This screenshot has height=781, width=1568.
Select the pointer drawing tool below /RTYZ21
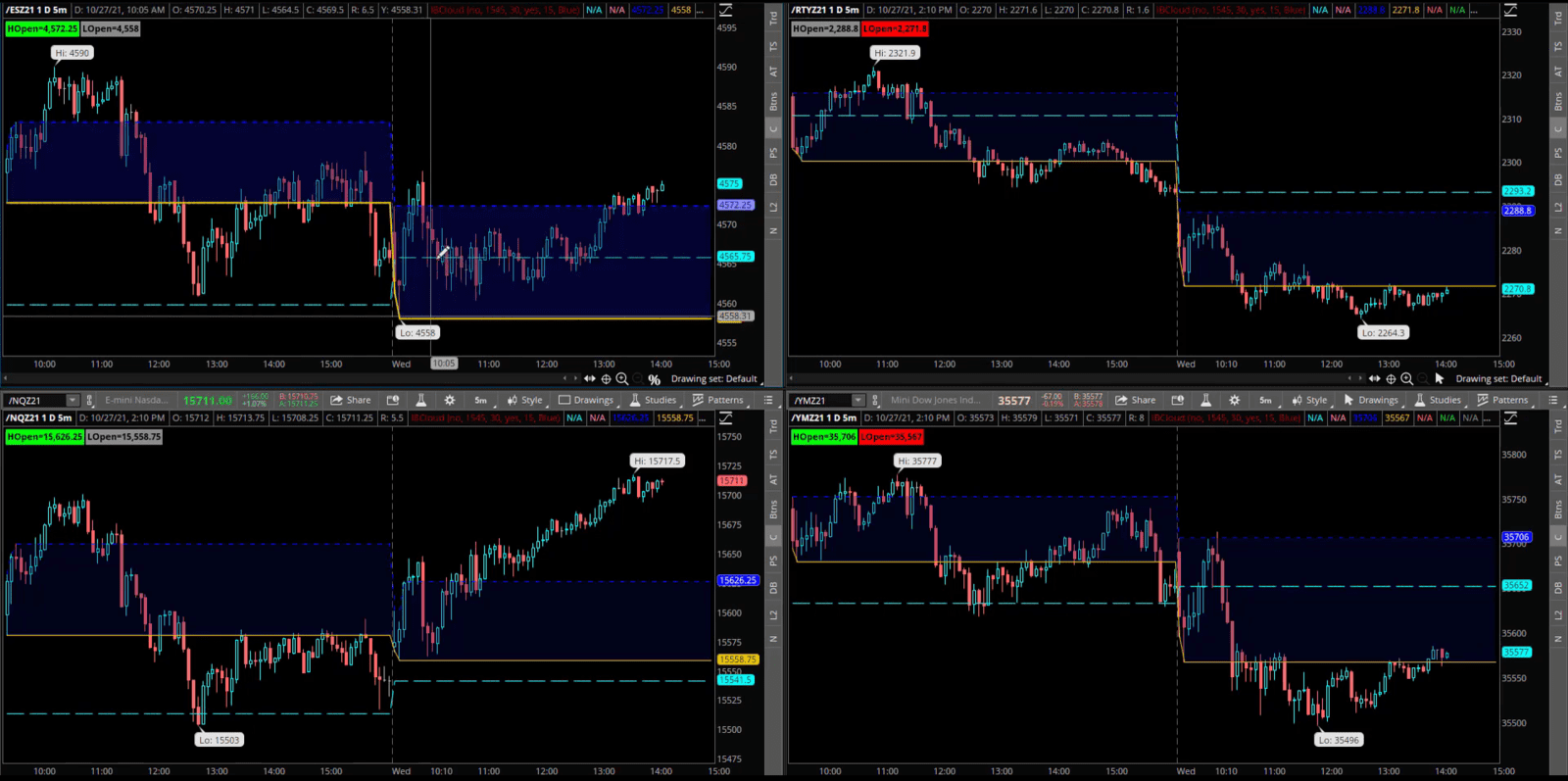coord(1439,378)
